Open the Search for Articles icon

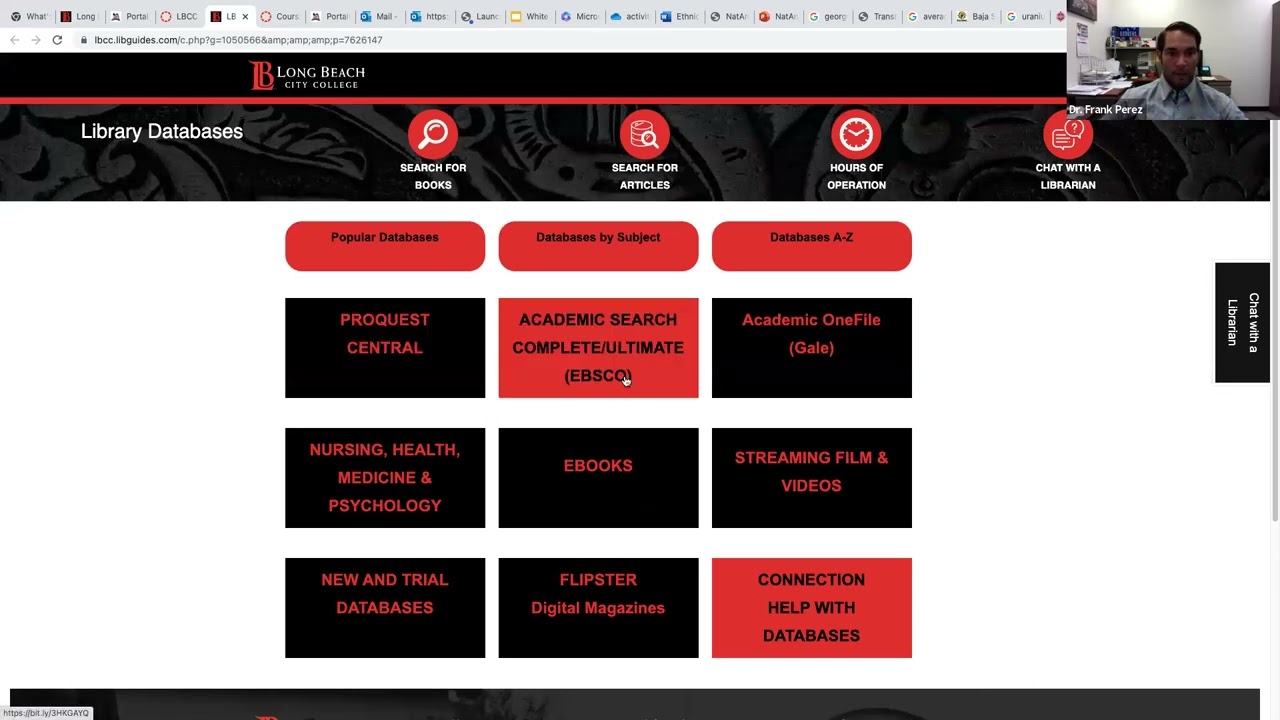645,134
